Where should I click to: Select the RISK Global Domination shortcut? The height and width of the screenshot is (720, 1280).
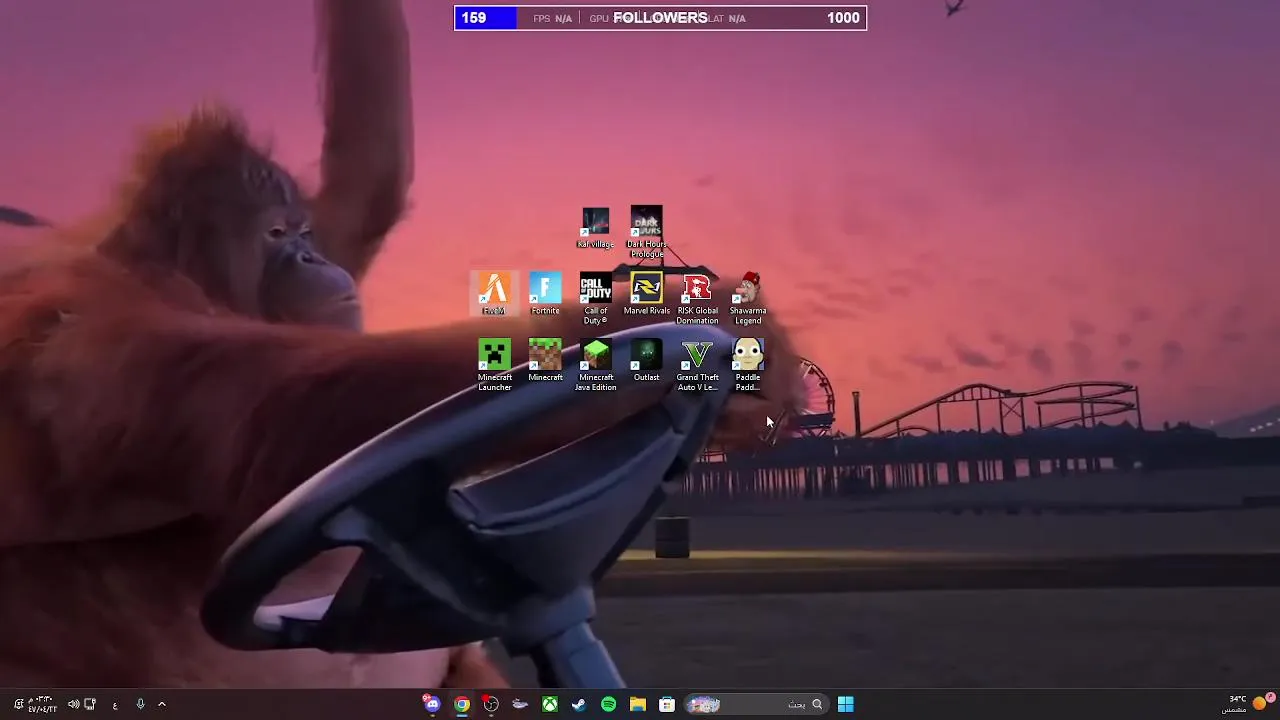[697, 299]
